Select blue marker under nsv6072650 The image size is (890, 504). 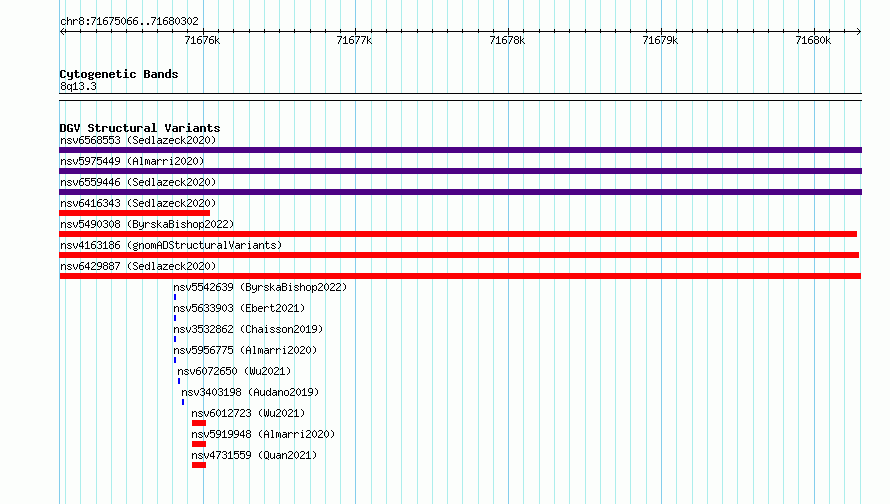(x=179, y=381)
